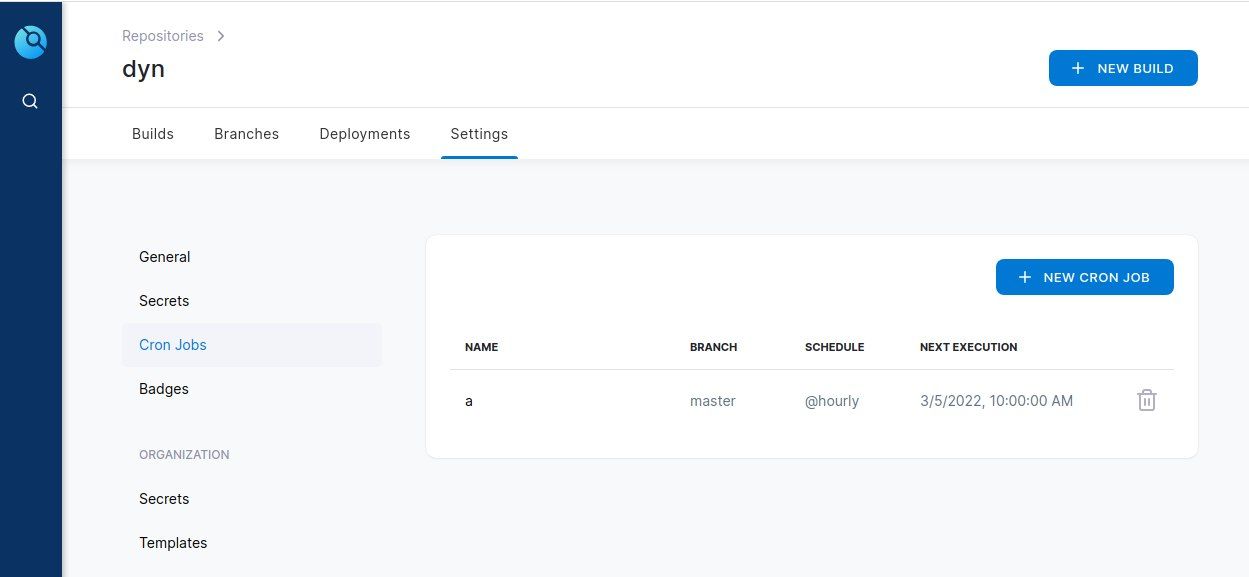Viewport: 1249px width, 577px height.
Task: Switch to the Builds tab
Action: [153, 134]
